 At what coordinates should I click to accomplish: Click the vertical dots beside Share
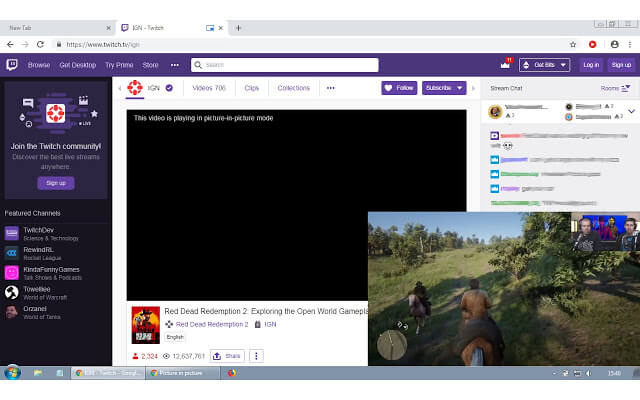[x=256, y=356]
